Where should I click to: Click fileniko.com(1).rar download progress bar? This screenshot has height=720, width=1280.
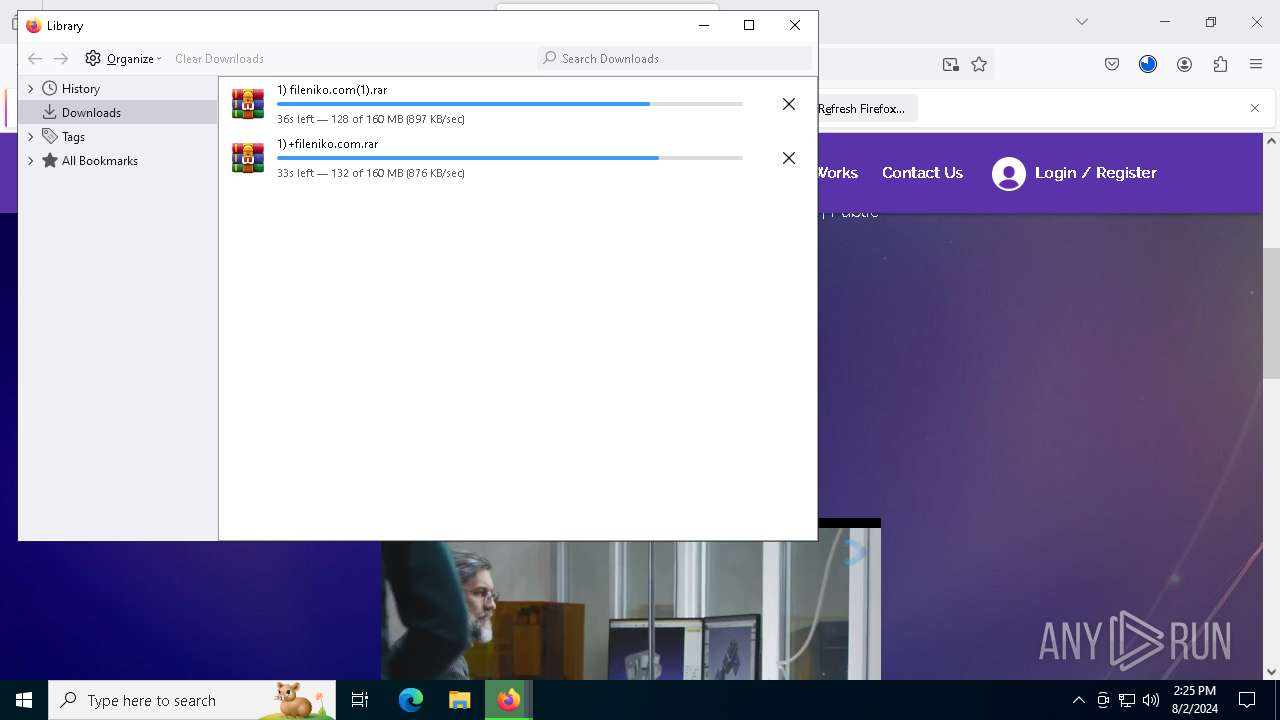pos(510,104)
